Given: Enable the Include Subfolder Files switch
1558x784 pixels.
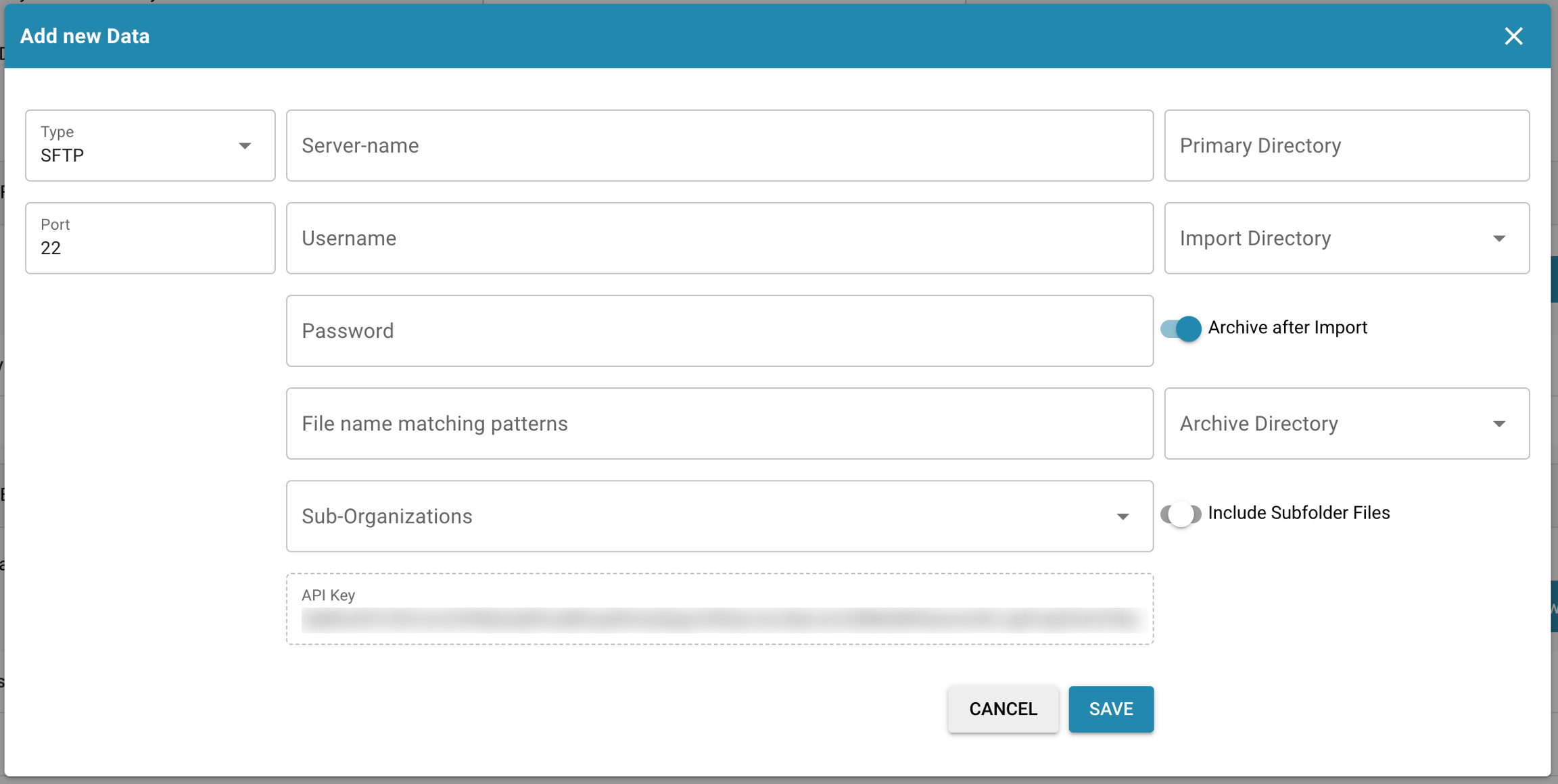Looking at the screenshot, I should pos(1181,514).
